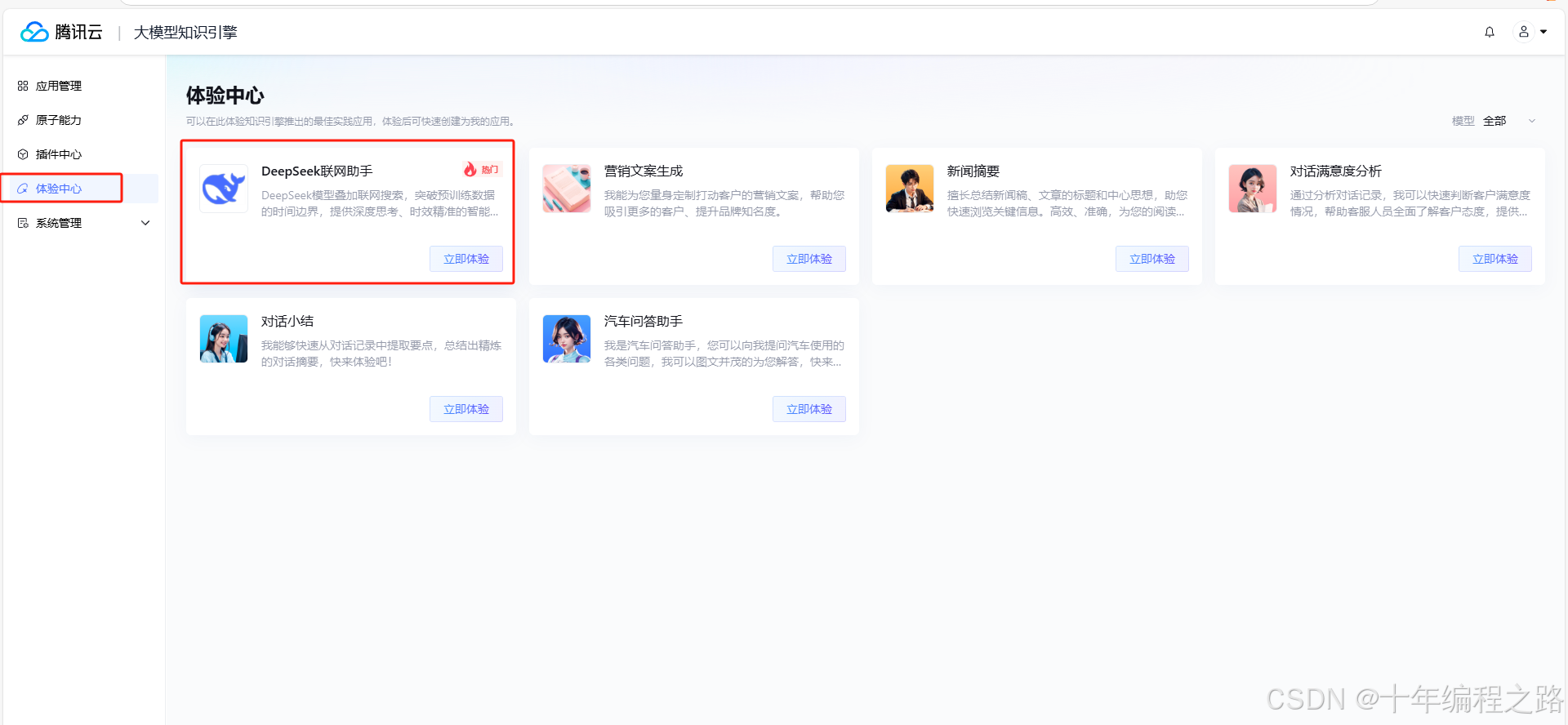Click 立即体验 for DeepSeek联网助手
1568x725 pixels.
click(x=466, y=259)
